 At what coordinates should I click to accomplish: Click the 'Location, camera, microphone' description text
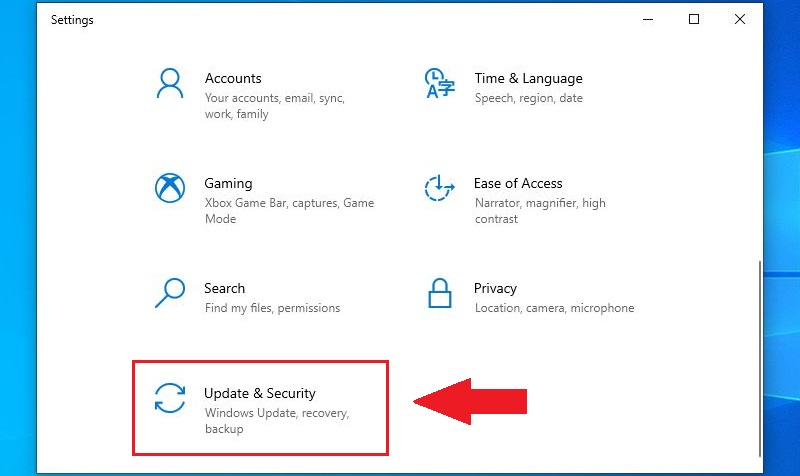pos(554,308)
